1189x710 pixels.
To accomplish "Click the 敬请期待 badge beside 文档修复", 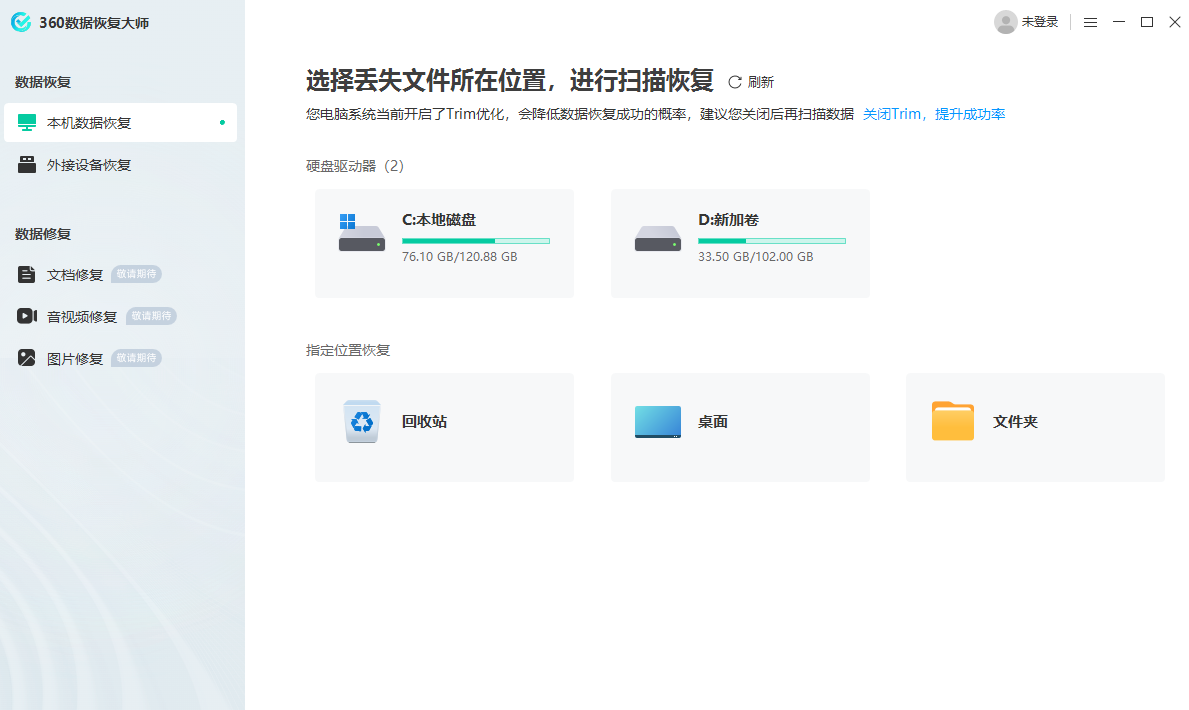I will 135,273.
